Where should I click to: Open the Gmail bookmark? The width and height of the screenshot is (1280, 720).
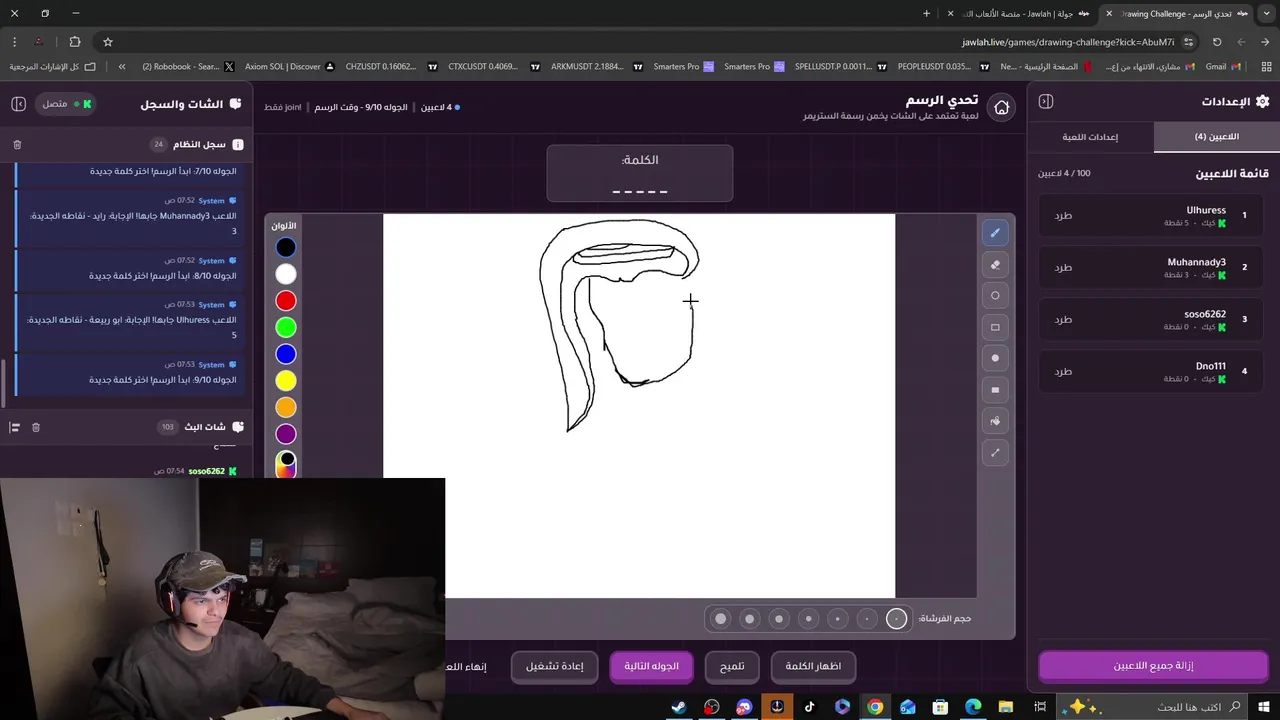(1223, 67)
